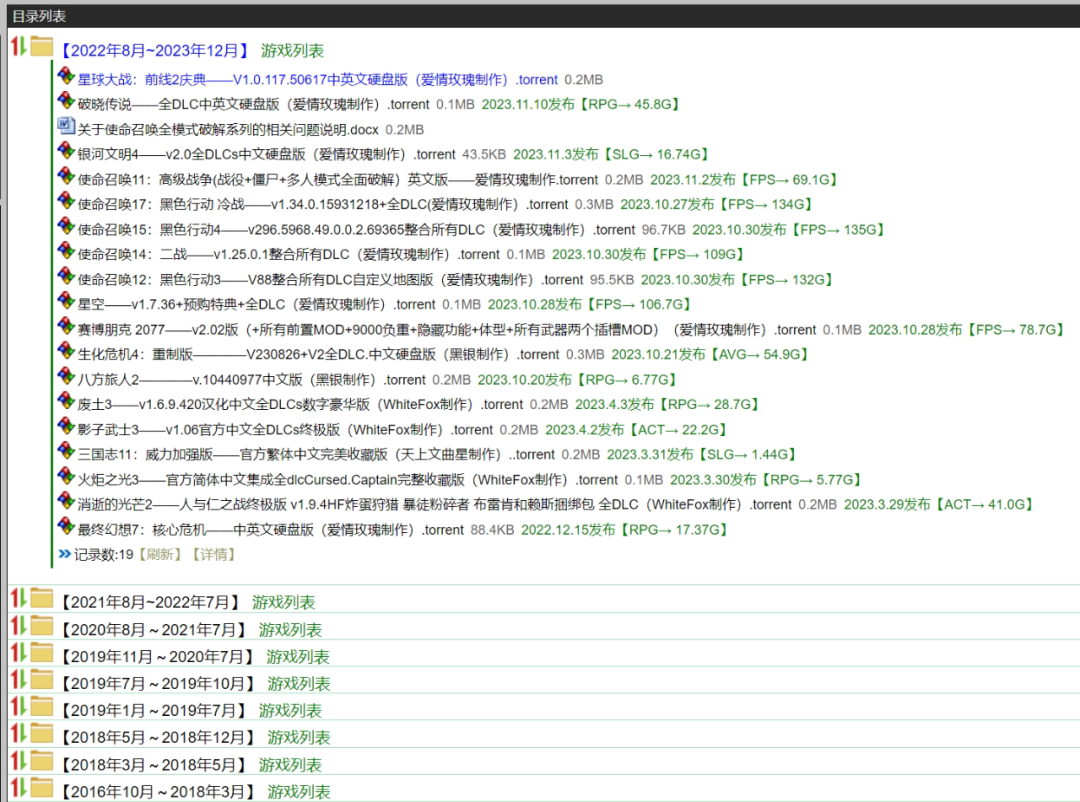This screenshot has height=802, width=1080.
Task: Click the torrent icon beside 三国志11
Action: (66, 452)
